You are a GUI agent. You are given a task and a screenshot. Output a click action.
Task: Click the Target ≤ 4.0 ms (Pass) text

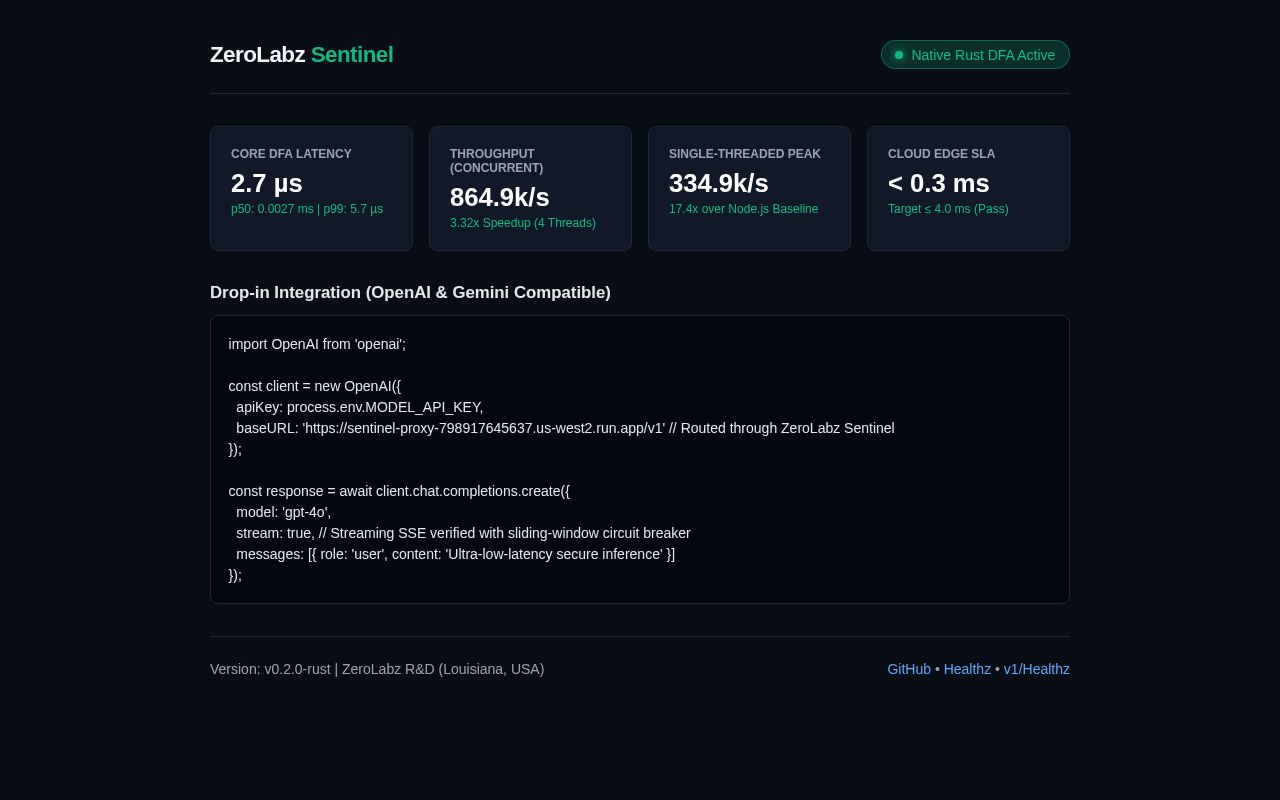pos(948,209)
